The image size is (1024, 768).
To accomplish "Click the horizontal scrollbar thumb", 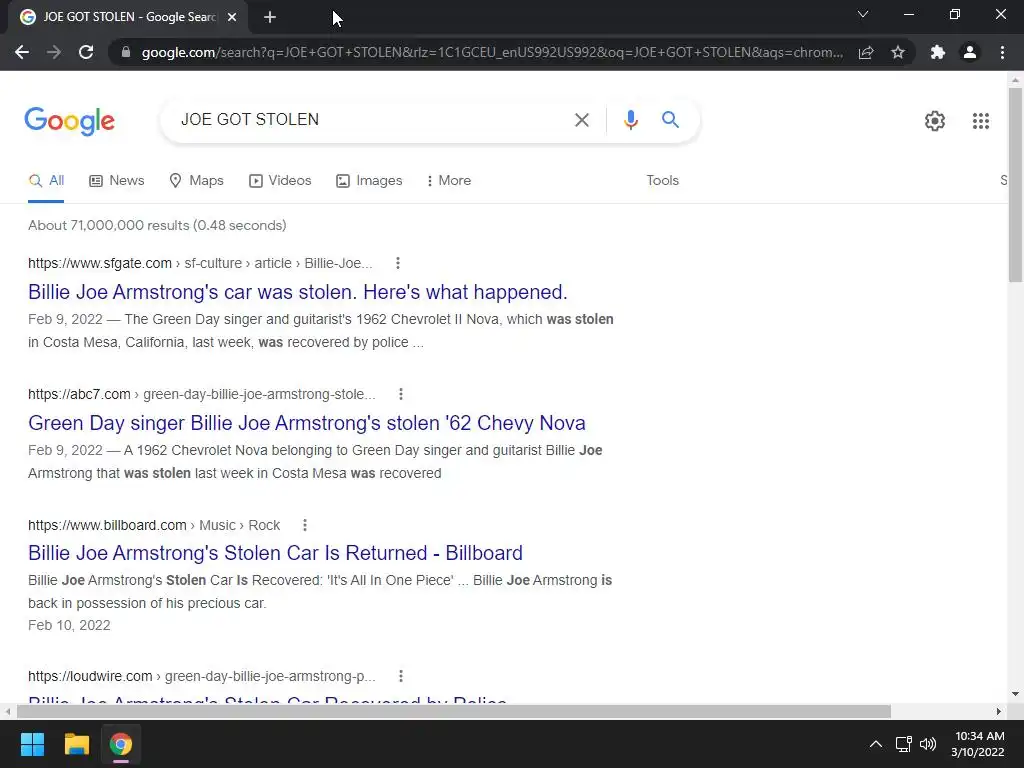I will 453,711.
